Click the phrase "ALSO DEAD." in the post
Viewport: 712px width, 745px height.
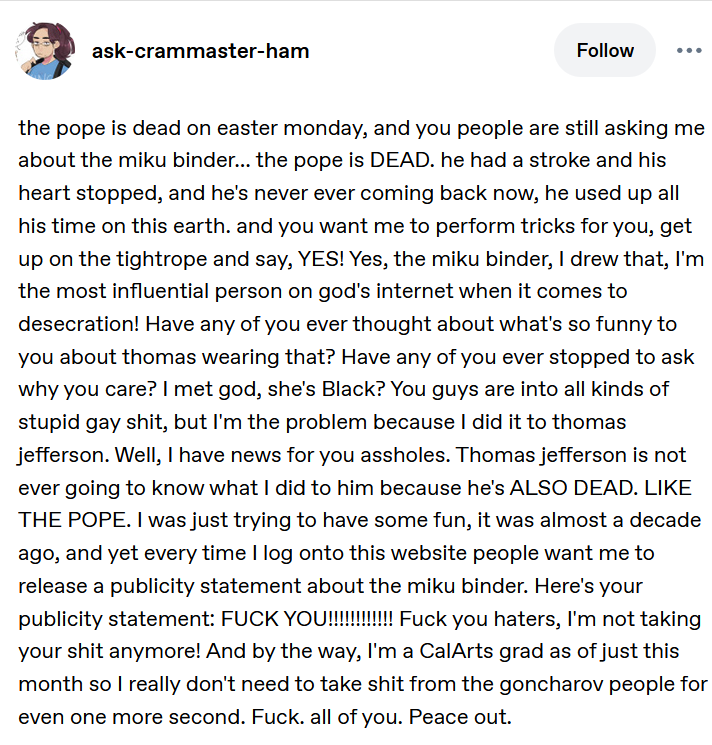tap(573, 487)
